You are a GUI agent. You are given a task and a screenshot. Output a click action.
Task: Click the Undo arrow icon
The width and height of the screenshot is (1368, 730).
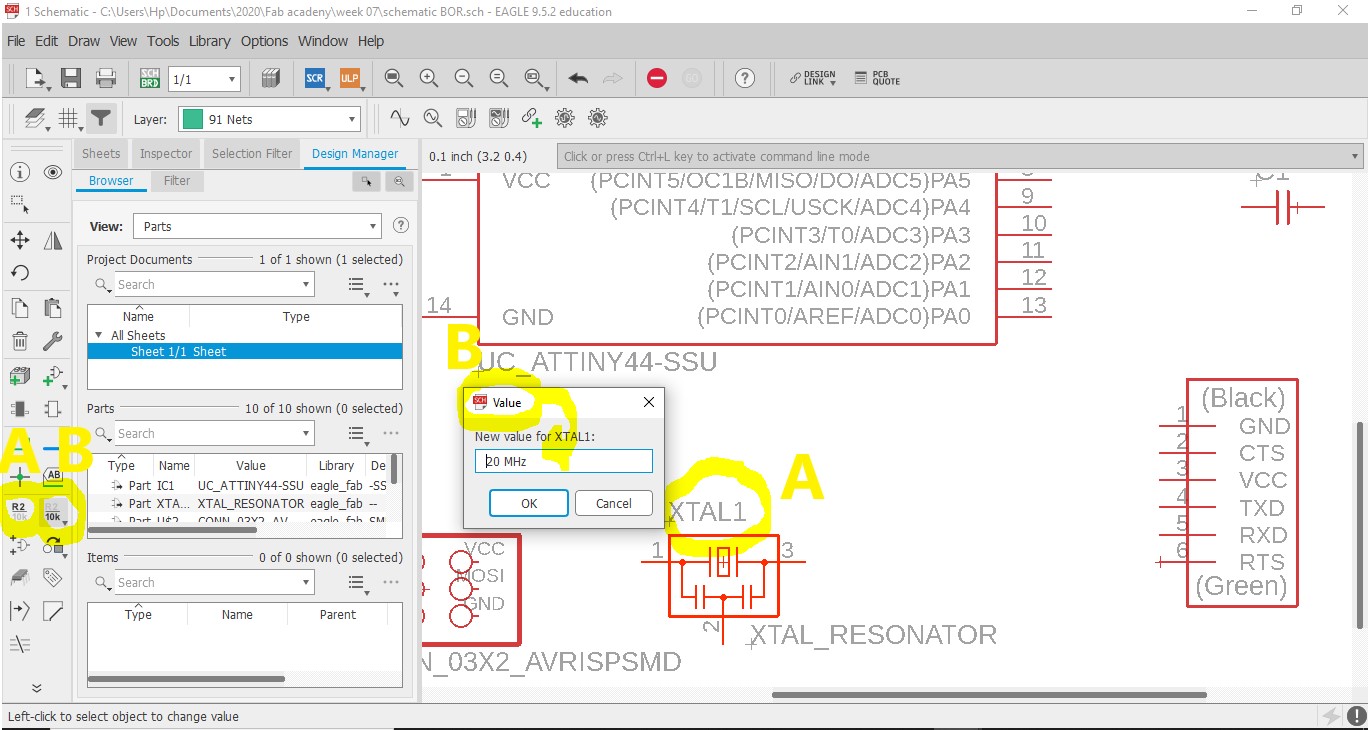[x=578, y=78]
